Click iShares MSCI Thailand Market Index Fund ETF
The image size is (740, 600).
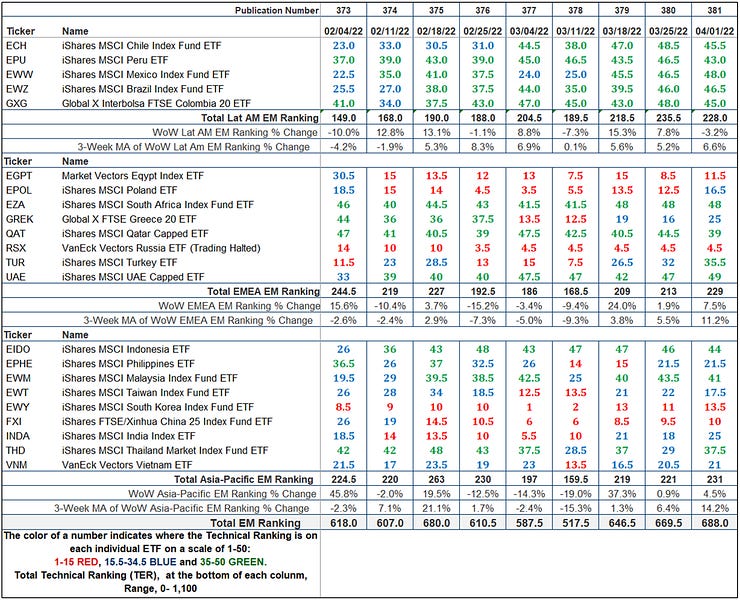[165, 450]
